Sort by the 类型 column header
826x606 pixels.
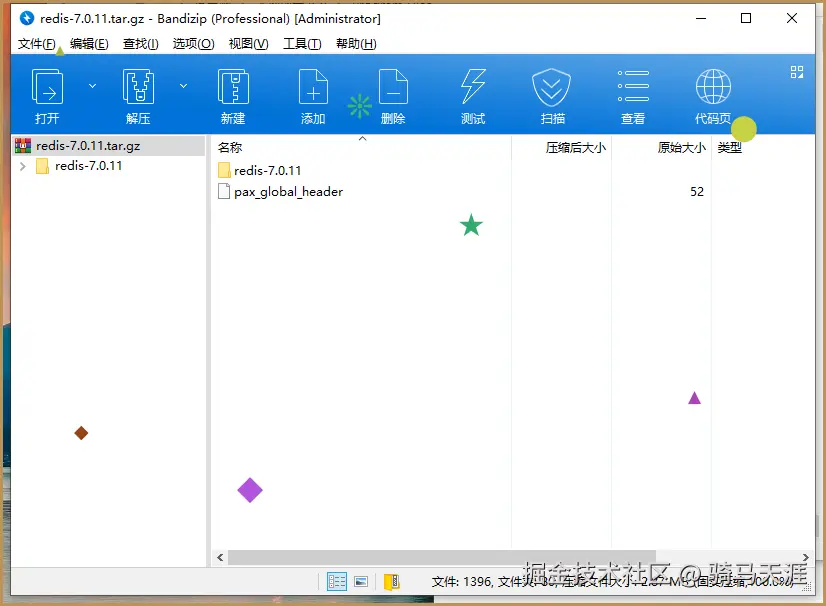[x=730, y=148]
